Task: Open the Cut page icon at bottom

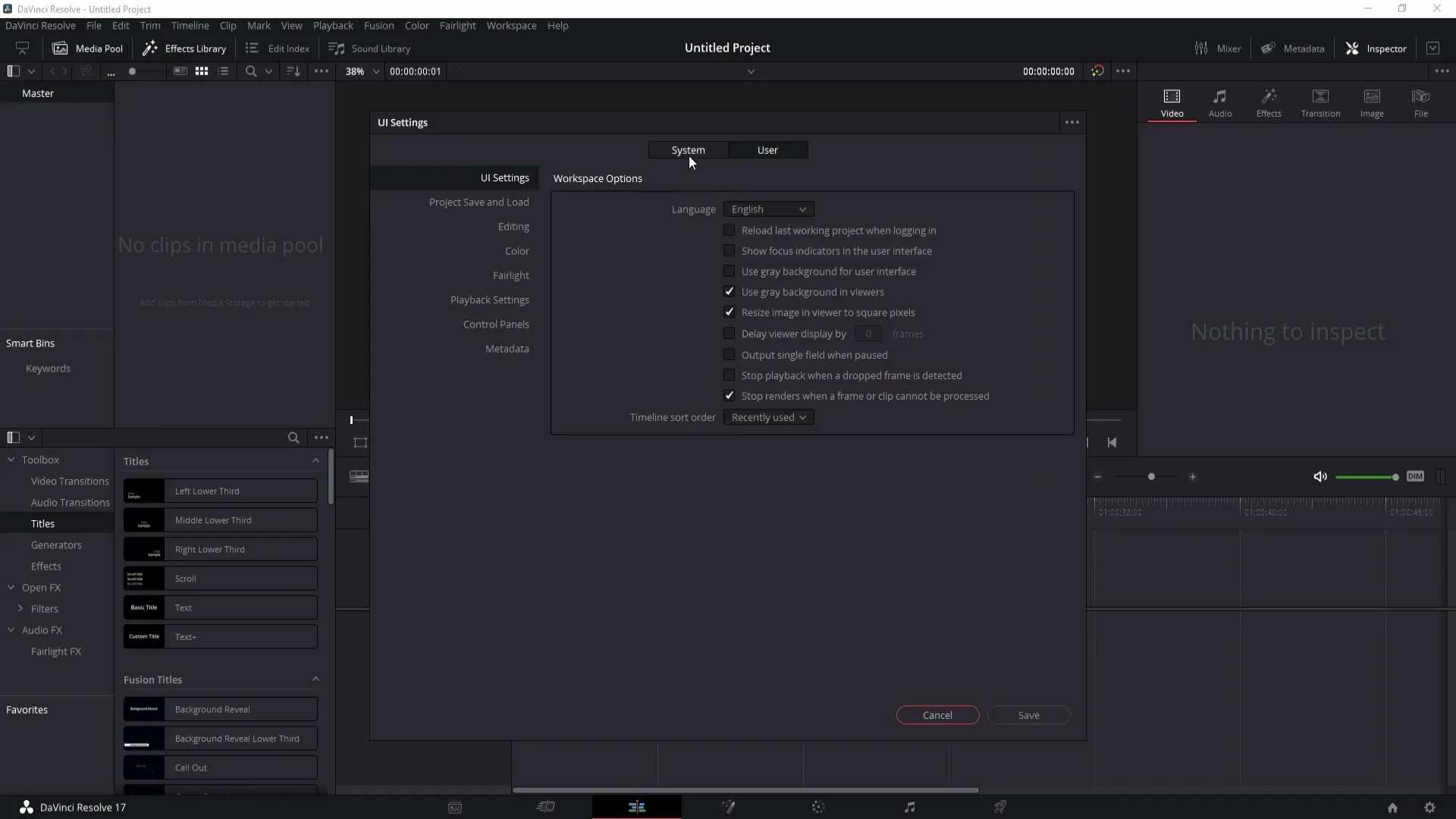Action: [546, 807]
